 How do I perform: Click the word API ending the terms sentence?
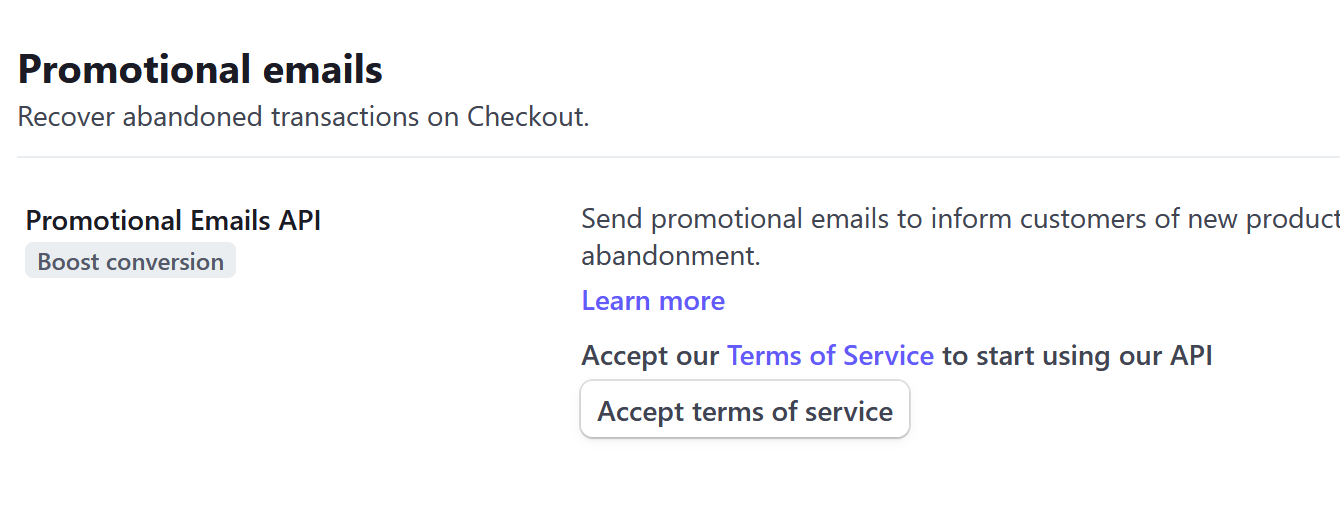[x=1191, y=356]
